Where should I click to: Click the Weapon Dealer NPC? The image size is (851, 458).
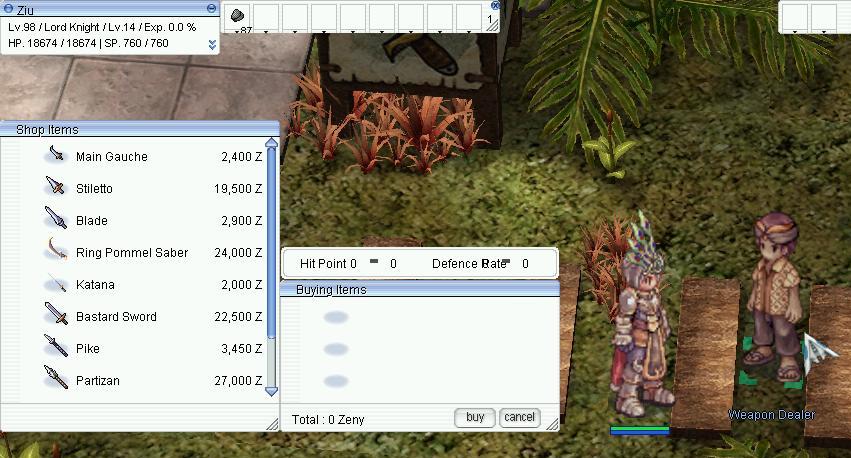click(x=774, y=297)
